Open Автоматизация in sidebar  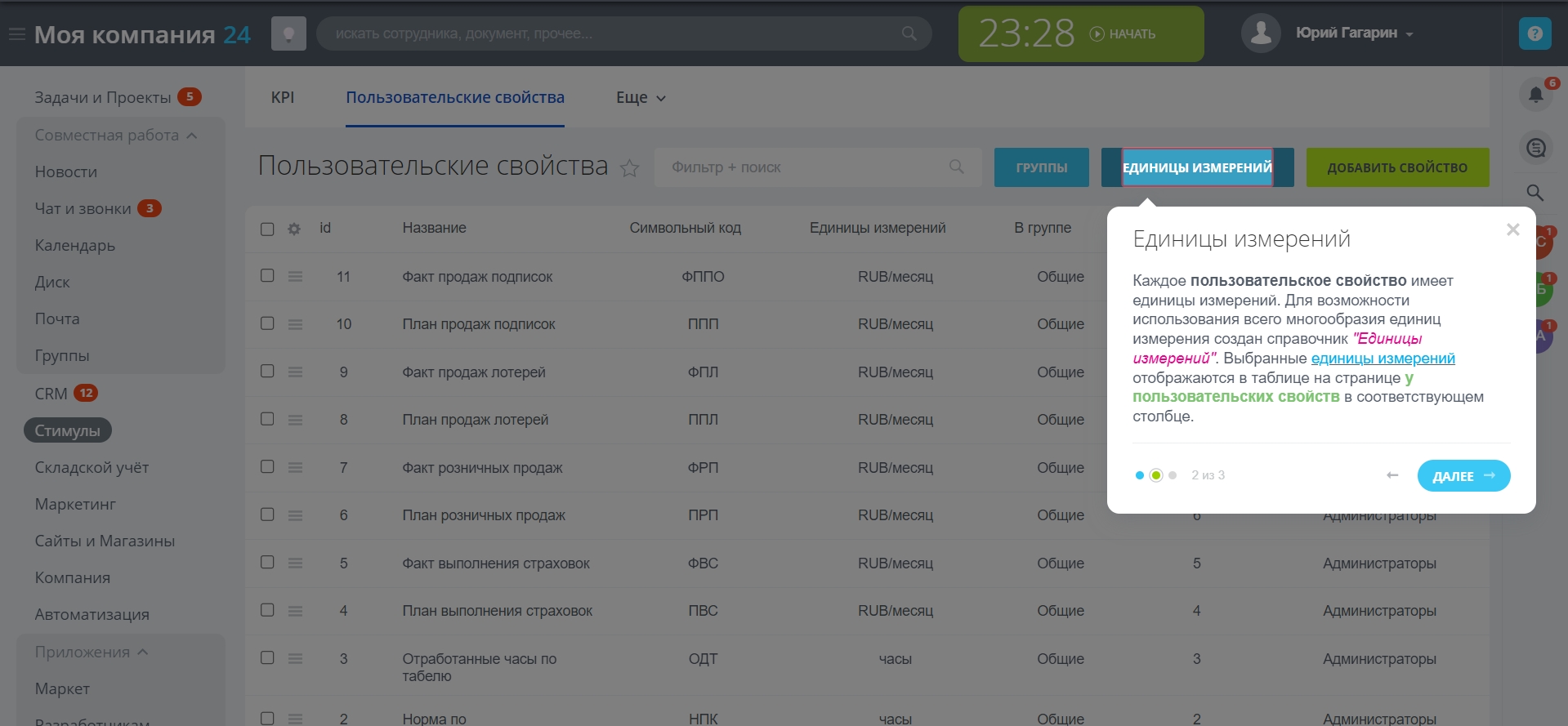92,615
